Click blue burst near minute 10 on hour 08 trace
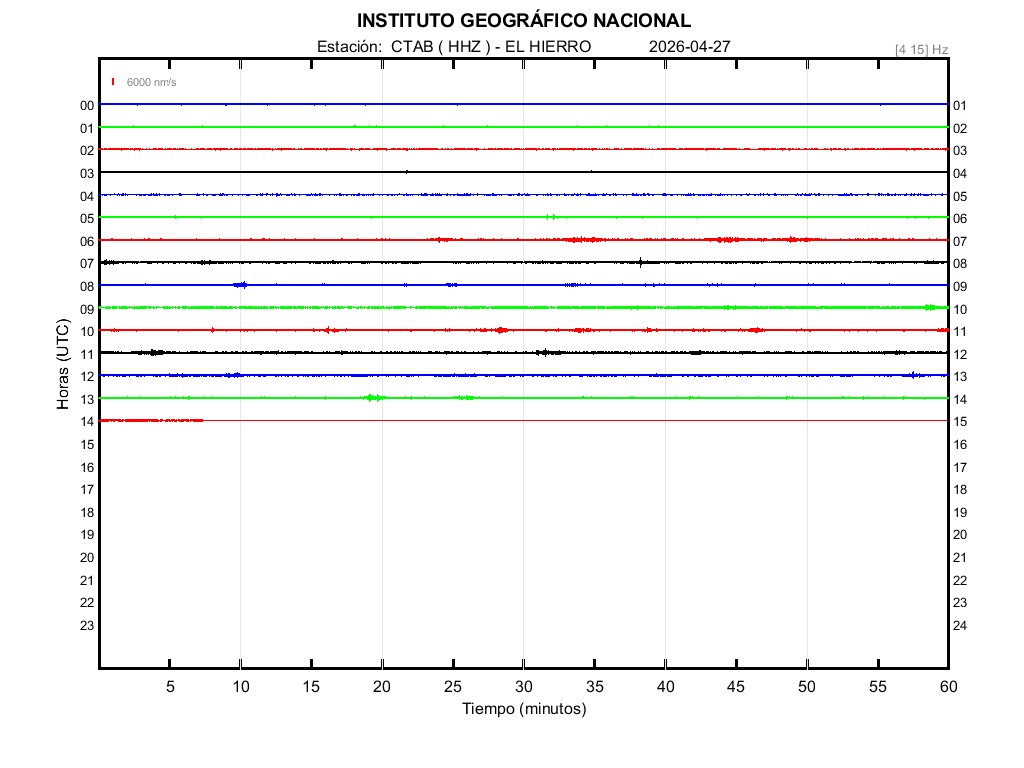 click(x=241, y=285)
